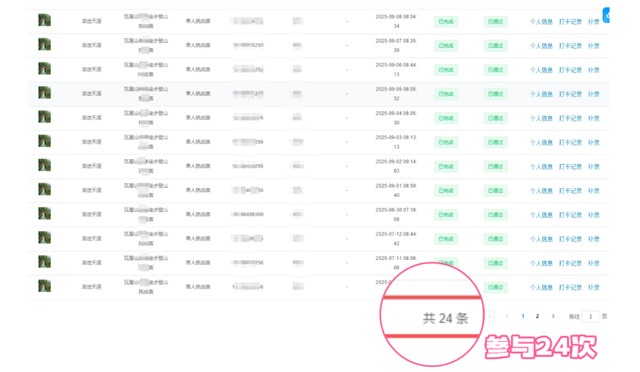Viewport: 640px width, 372px height.
Task: Click the 已完成 tag in the 2025-09-04 row
Action: coord(446,118)
